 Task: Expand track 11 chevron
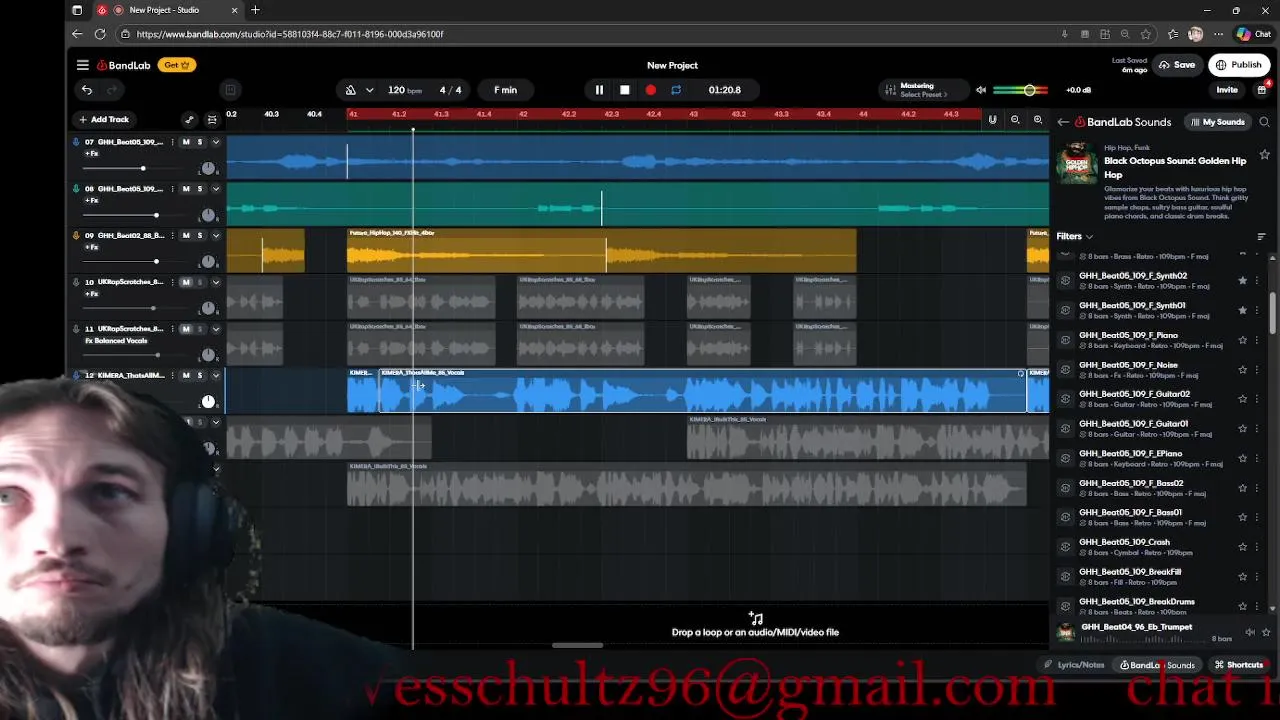(x=215, y=329)
